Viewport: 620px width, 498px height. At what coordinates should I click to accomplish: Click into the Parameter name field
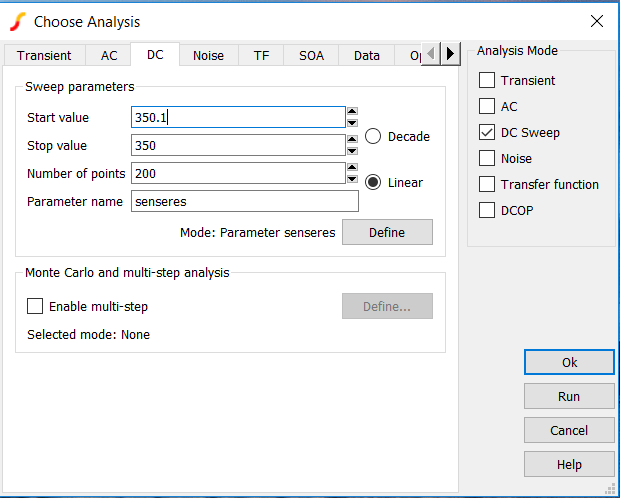(244, 201)
